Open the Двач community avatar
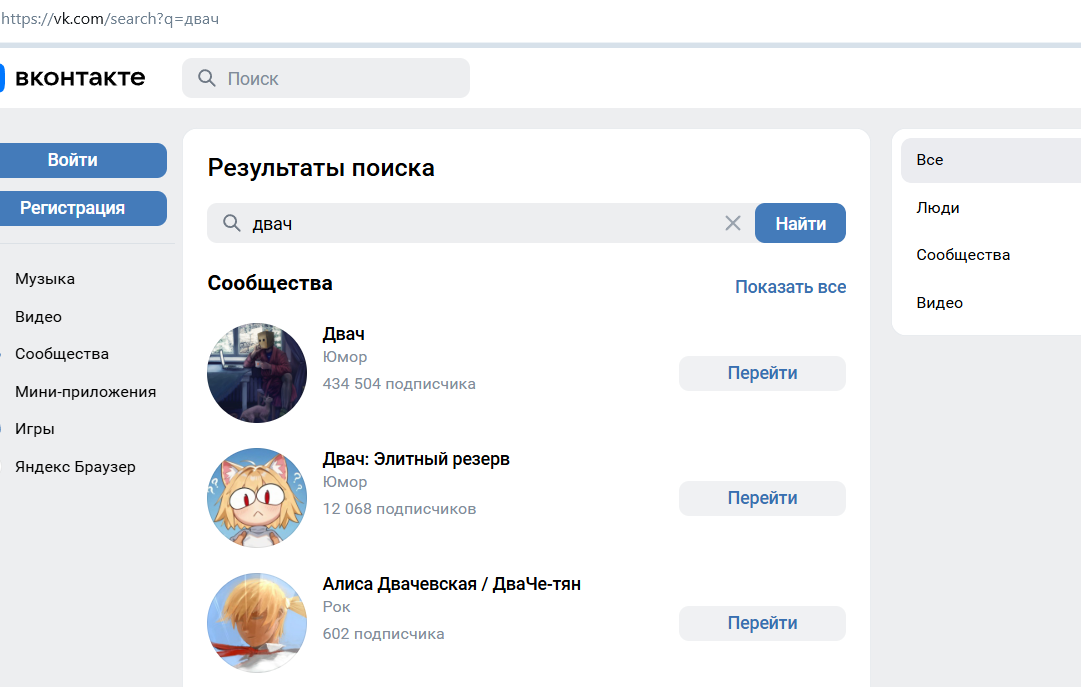This screenshot has width=1081, height=687. tap(257, 372)
